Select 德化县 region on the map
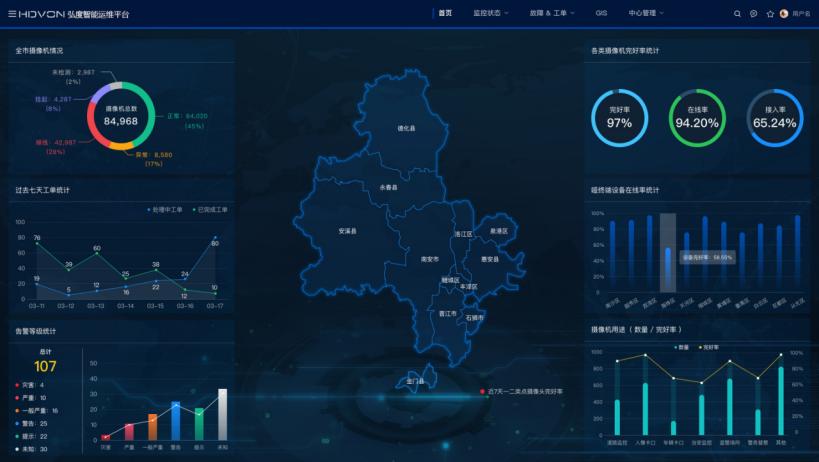Image resolution: width=819 pixels, height=462 pixels. (x=405, y=128)
